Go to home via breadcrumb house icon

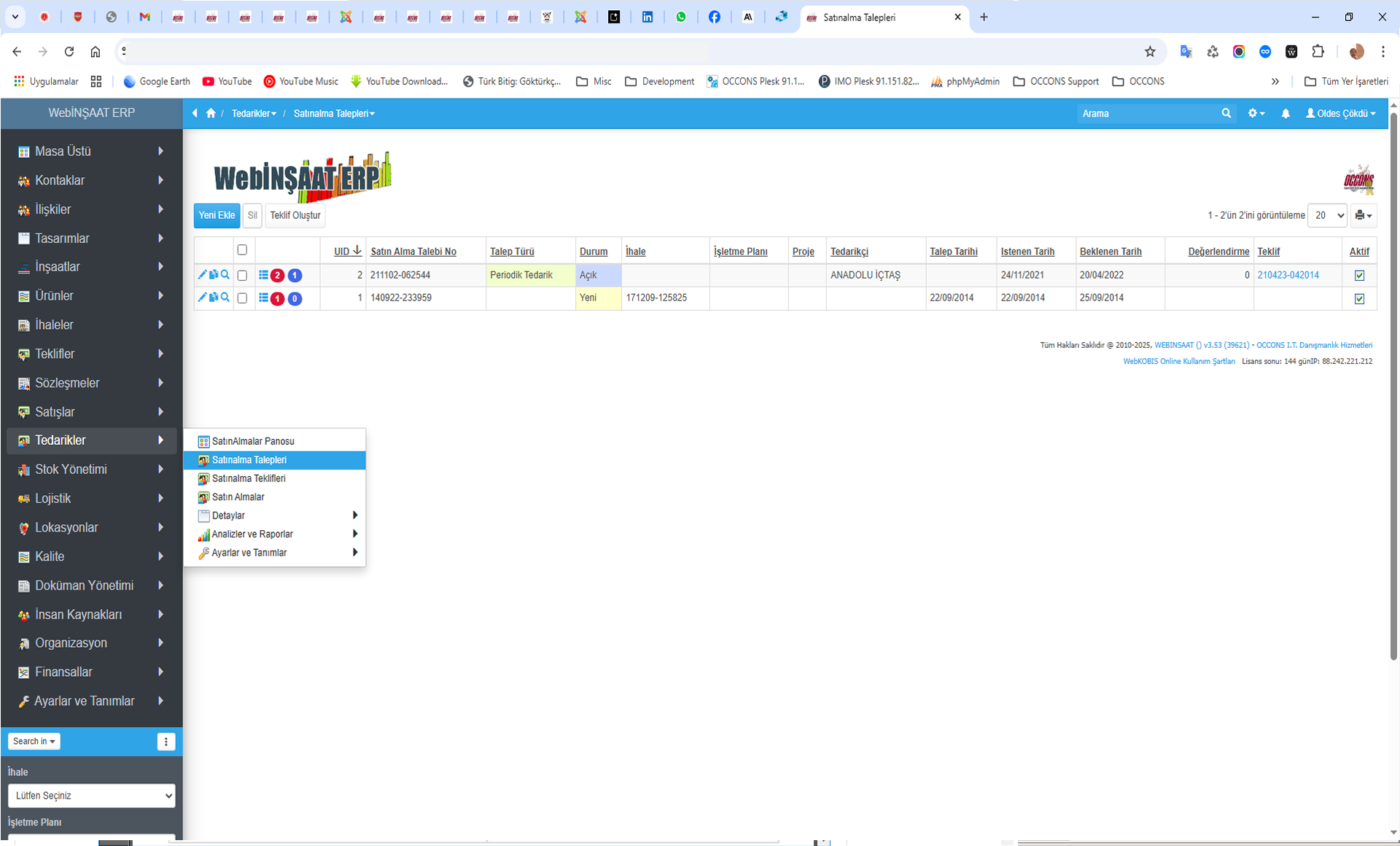pyautogui.click(x=211, y=113)
